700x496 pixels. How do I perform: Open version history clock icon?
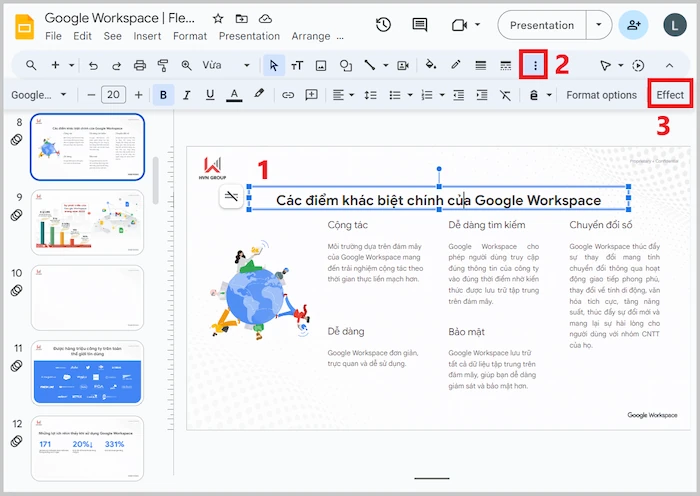[383, 25]
